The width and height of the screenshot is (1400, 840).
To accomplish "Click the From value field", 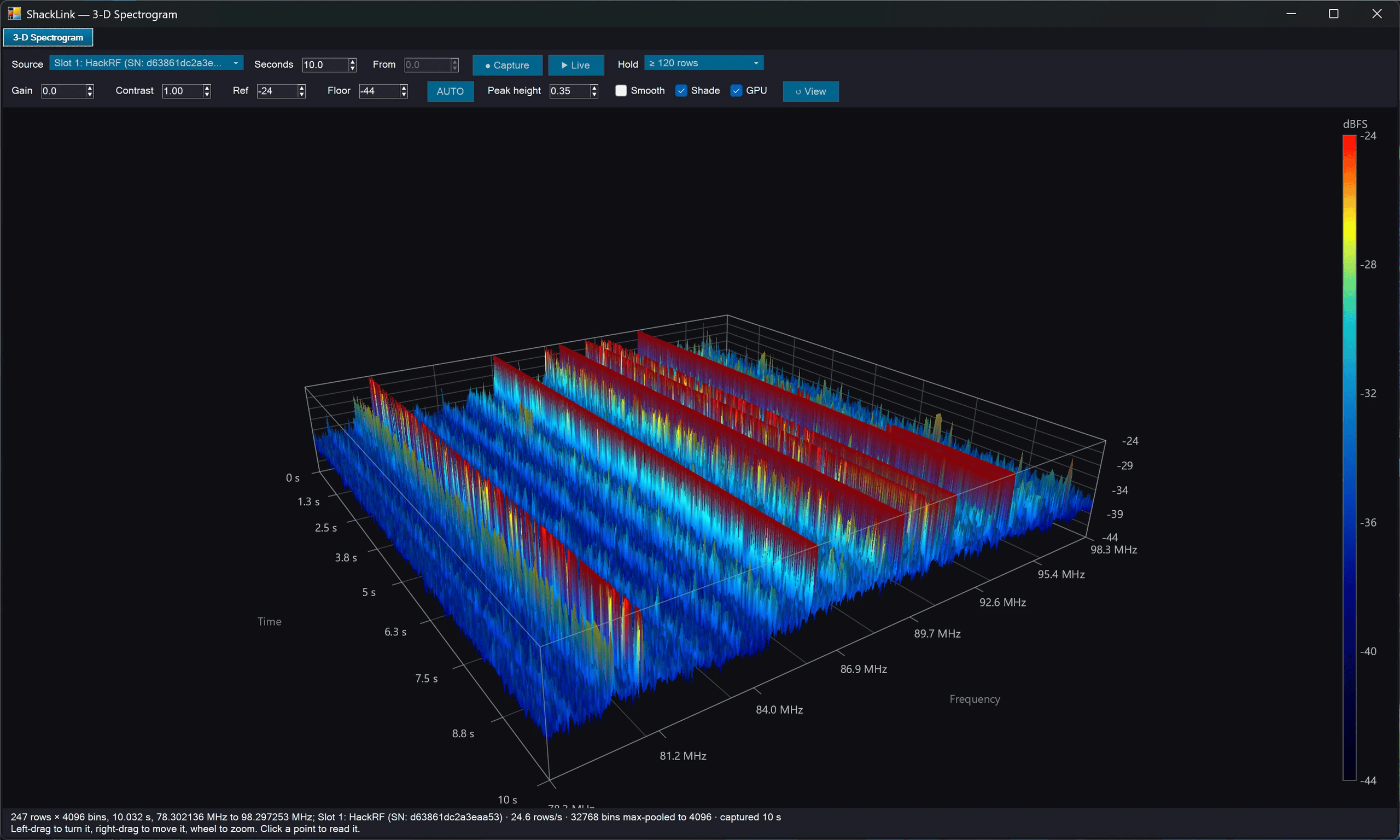I will coord(427,65).
